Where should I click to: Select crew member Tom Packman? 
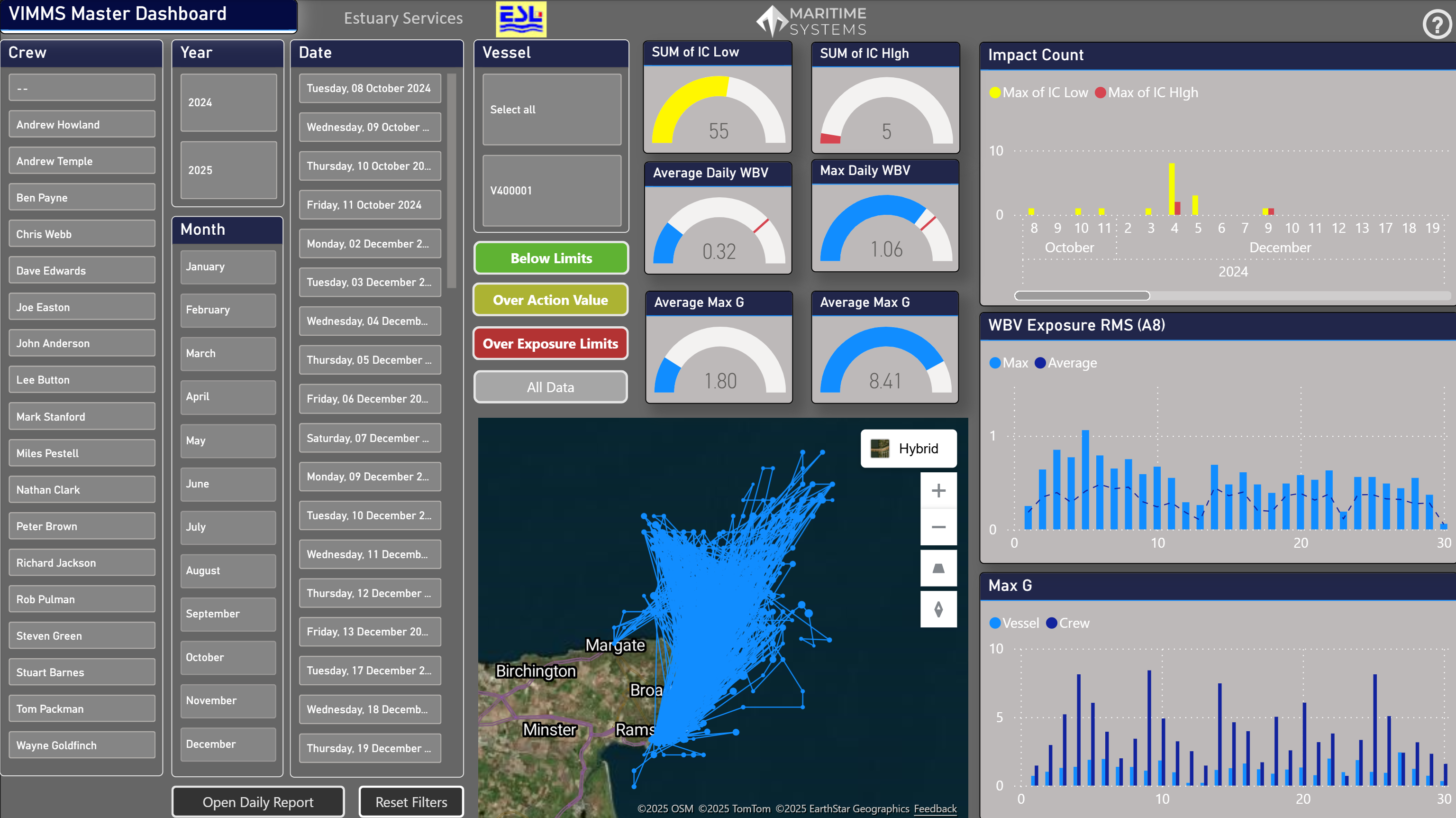82,709
